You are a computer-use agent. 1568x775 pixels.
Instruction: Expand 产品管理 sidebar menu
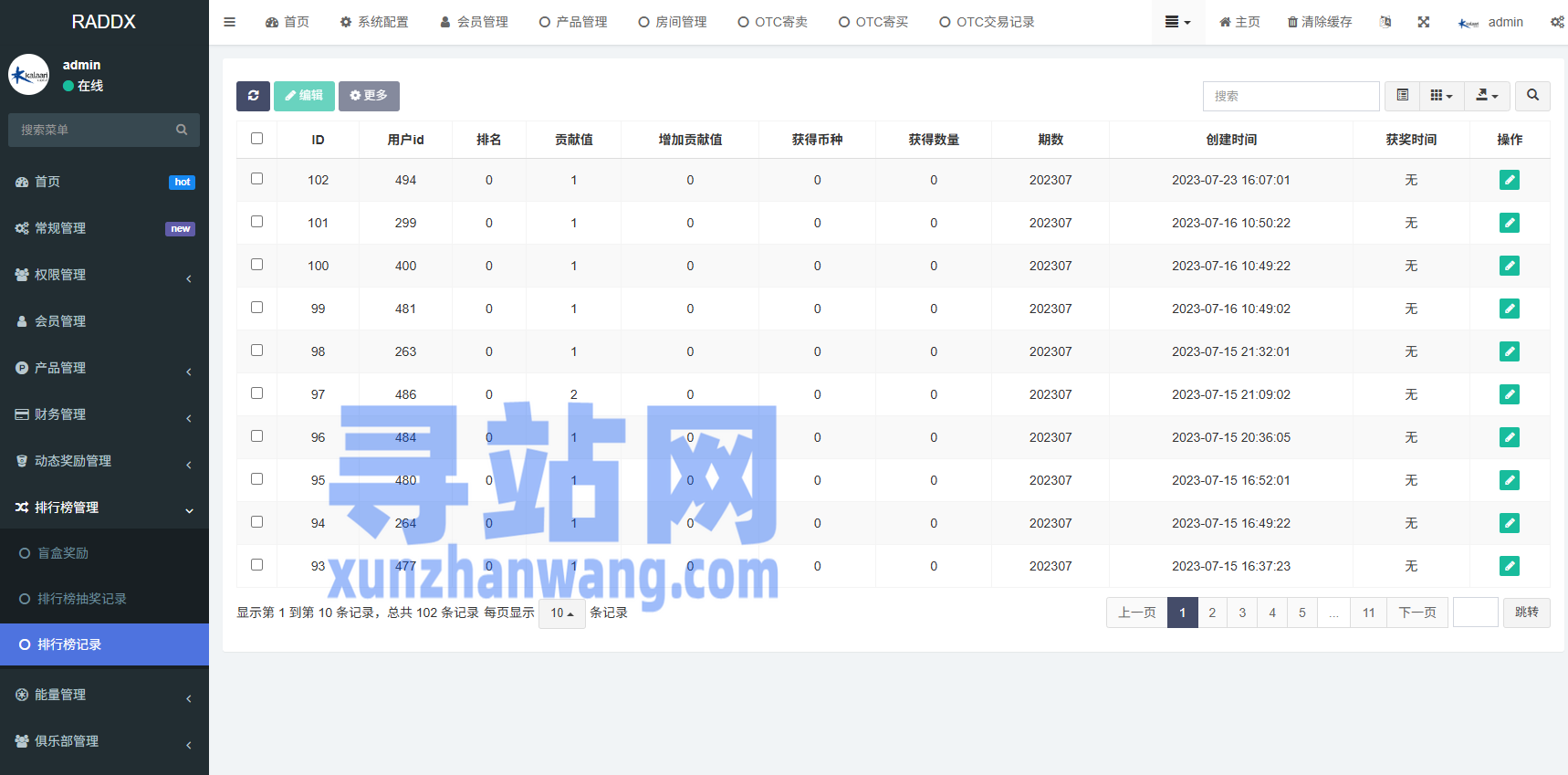click(x=104, y=368)
